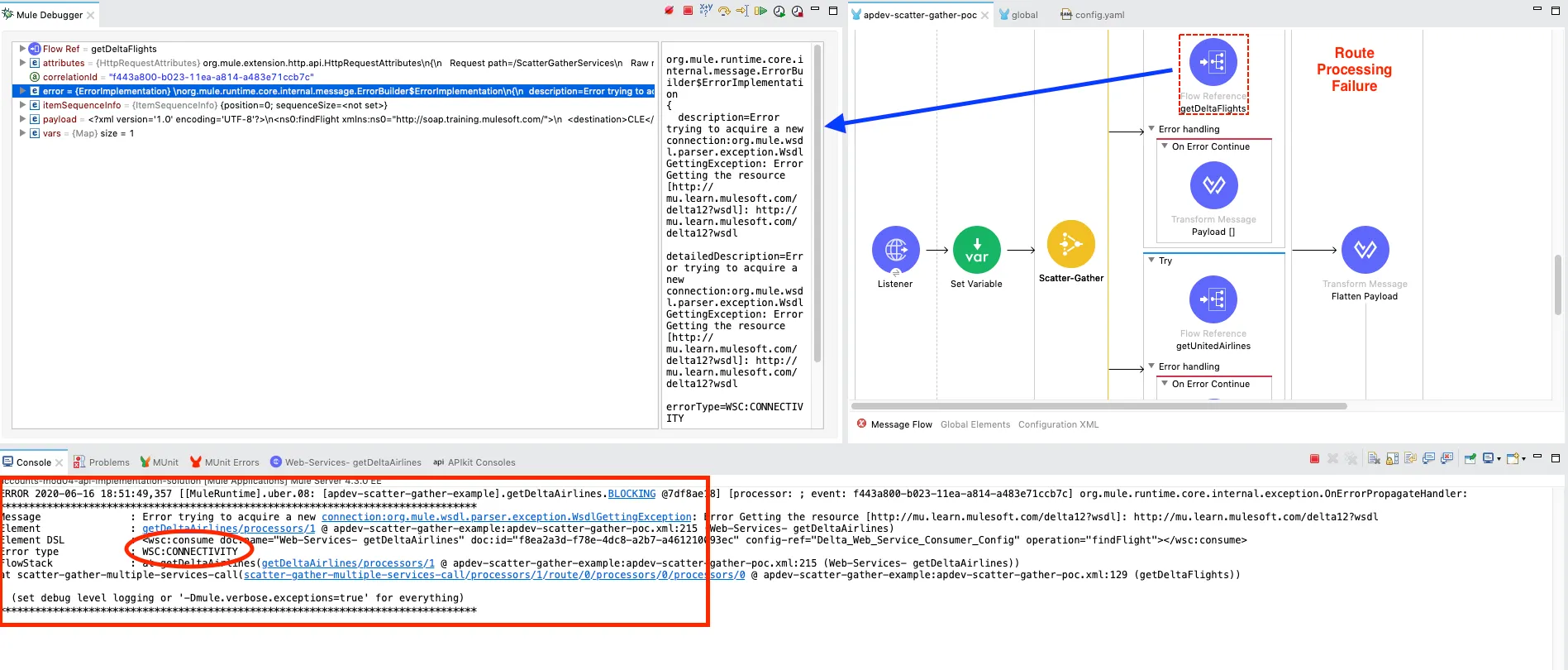Select the correlationId row
The image size is (1568, 670).
tap(335, 77)
